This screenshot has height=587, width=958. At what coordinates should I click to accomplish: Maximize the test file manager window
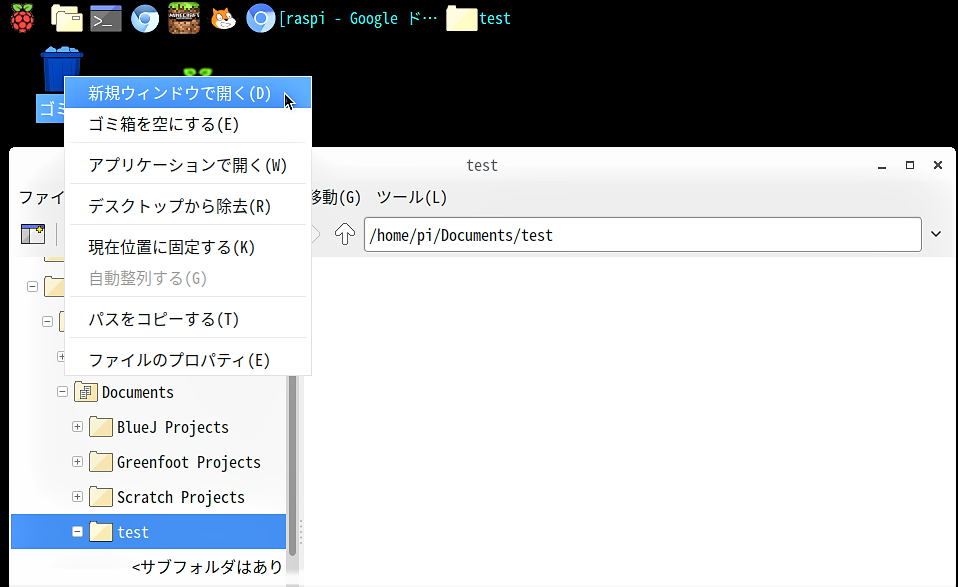[910, 165]
